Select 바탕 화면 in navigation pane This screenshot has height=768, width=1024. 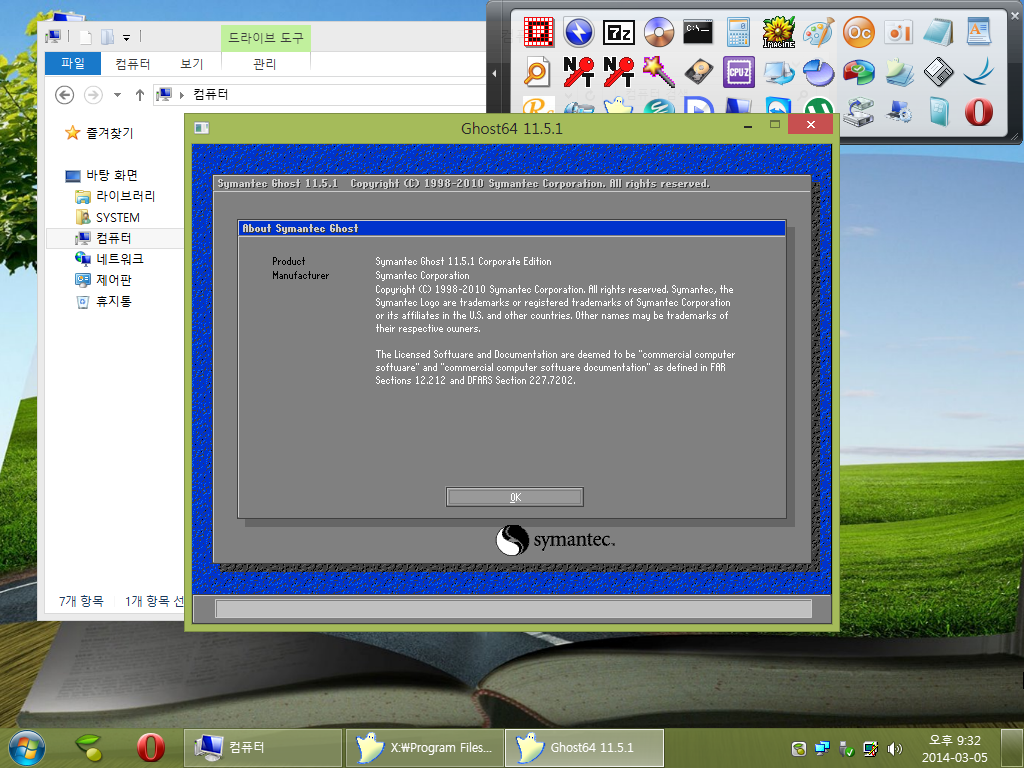point(112,175)
